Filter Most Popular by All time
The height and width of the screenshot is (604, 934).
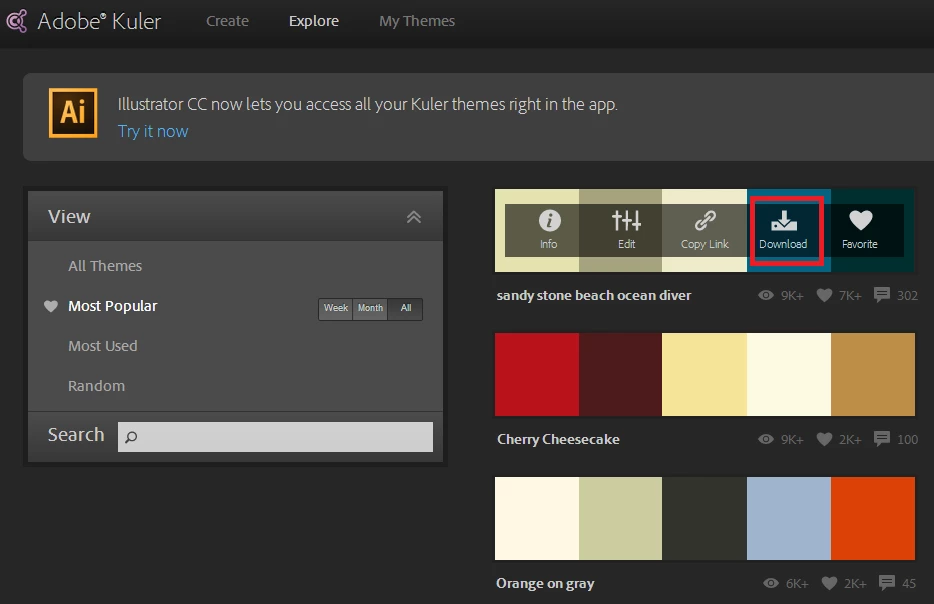pyautogui.click(x=406, y=309)
